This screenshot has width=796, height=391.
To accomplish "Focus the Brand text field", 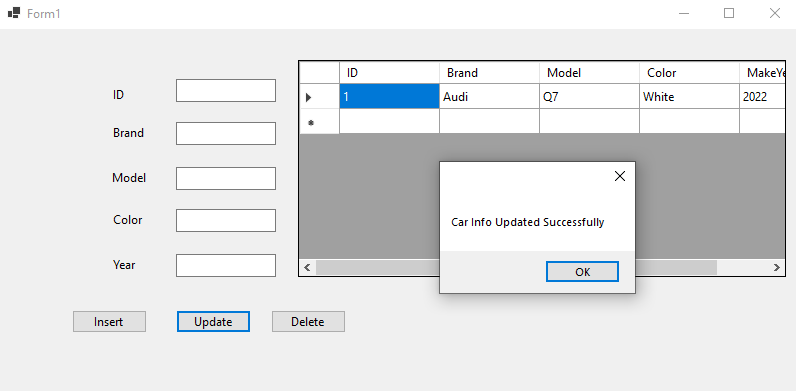I will (226, 134).
